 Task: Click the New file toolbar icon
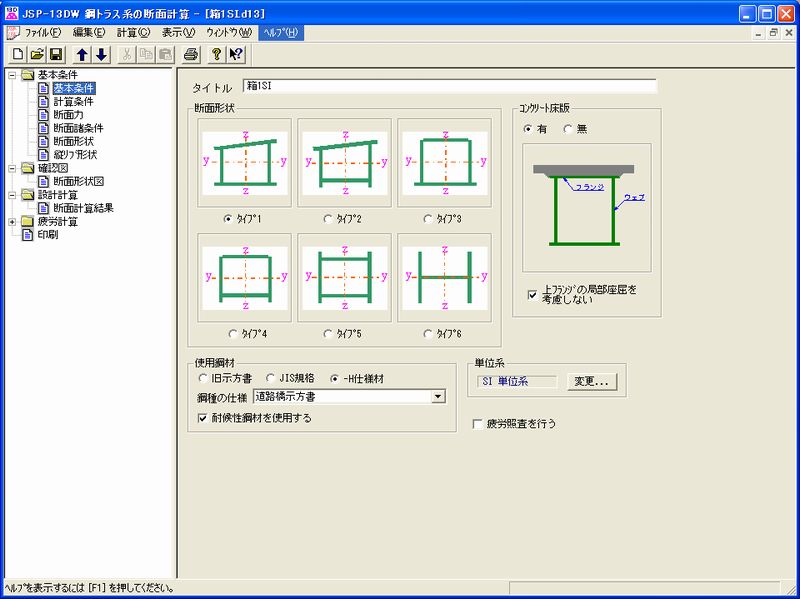click(18, 54)
